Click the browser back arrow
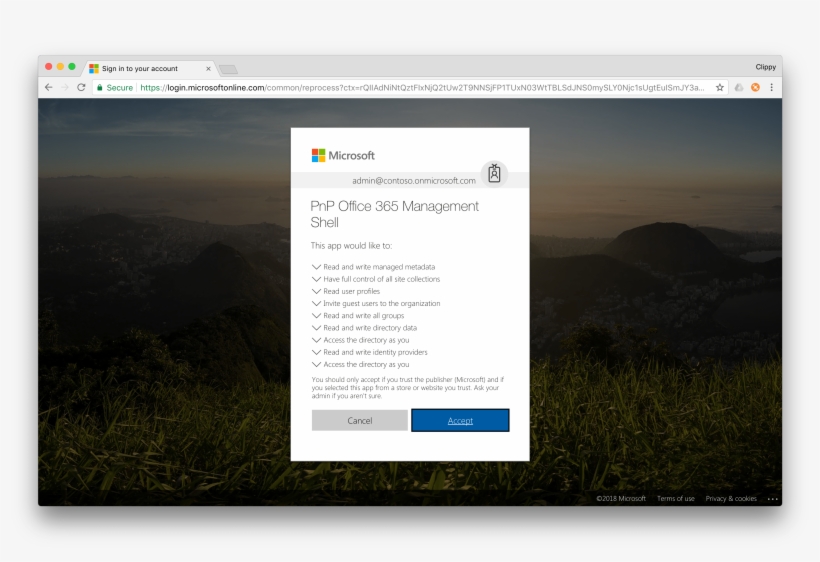Screen dimensions: 820x562 (x=49, y=87)
